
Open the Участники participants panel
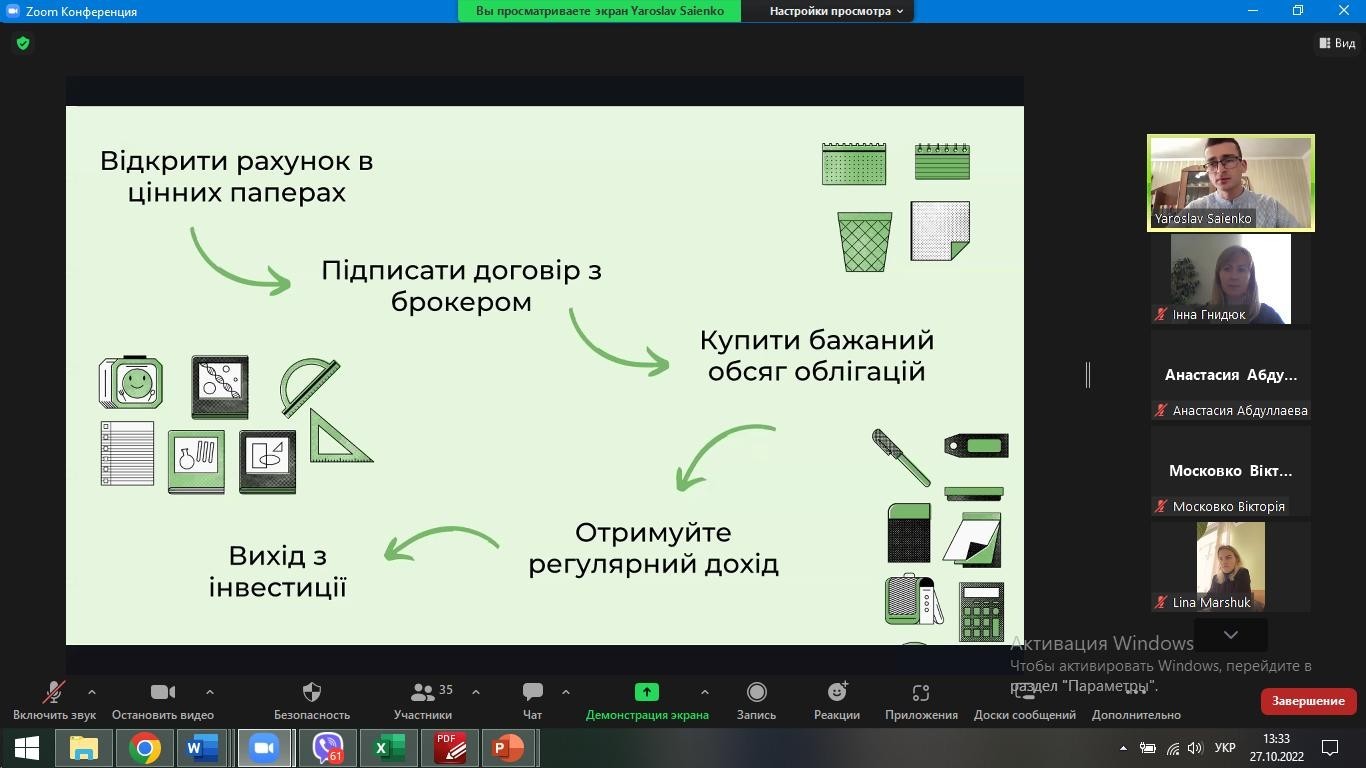pyautogui.click(x=423, y=693)
